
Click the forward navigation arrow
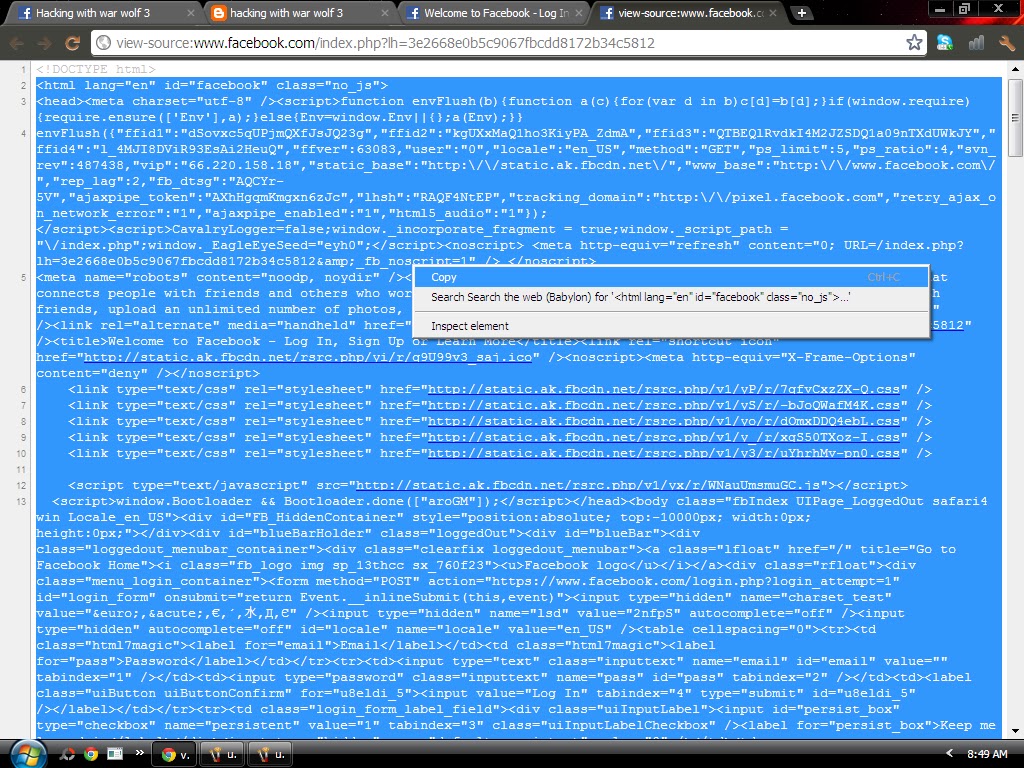pos(42,44)
